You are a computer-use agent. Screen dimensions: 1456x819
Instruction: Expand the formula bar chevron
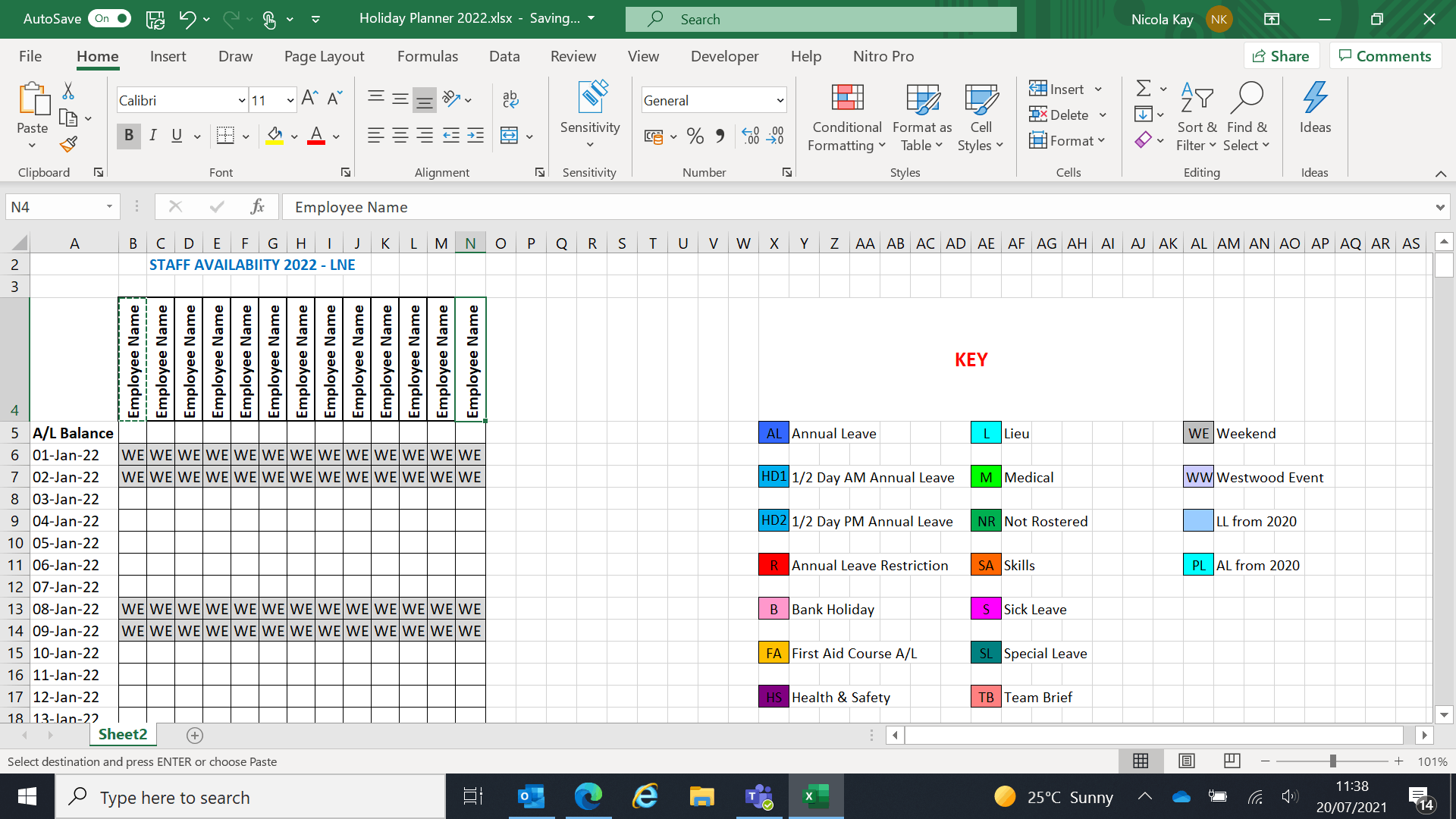(1439, 207)
